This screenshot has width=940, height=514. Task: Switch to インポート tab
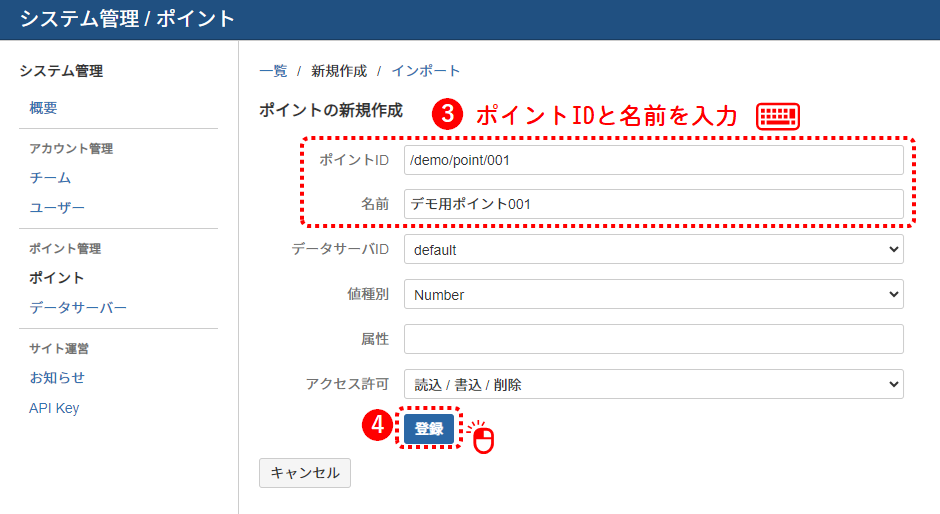pos(426,71)
